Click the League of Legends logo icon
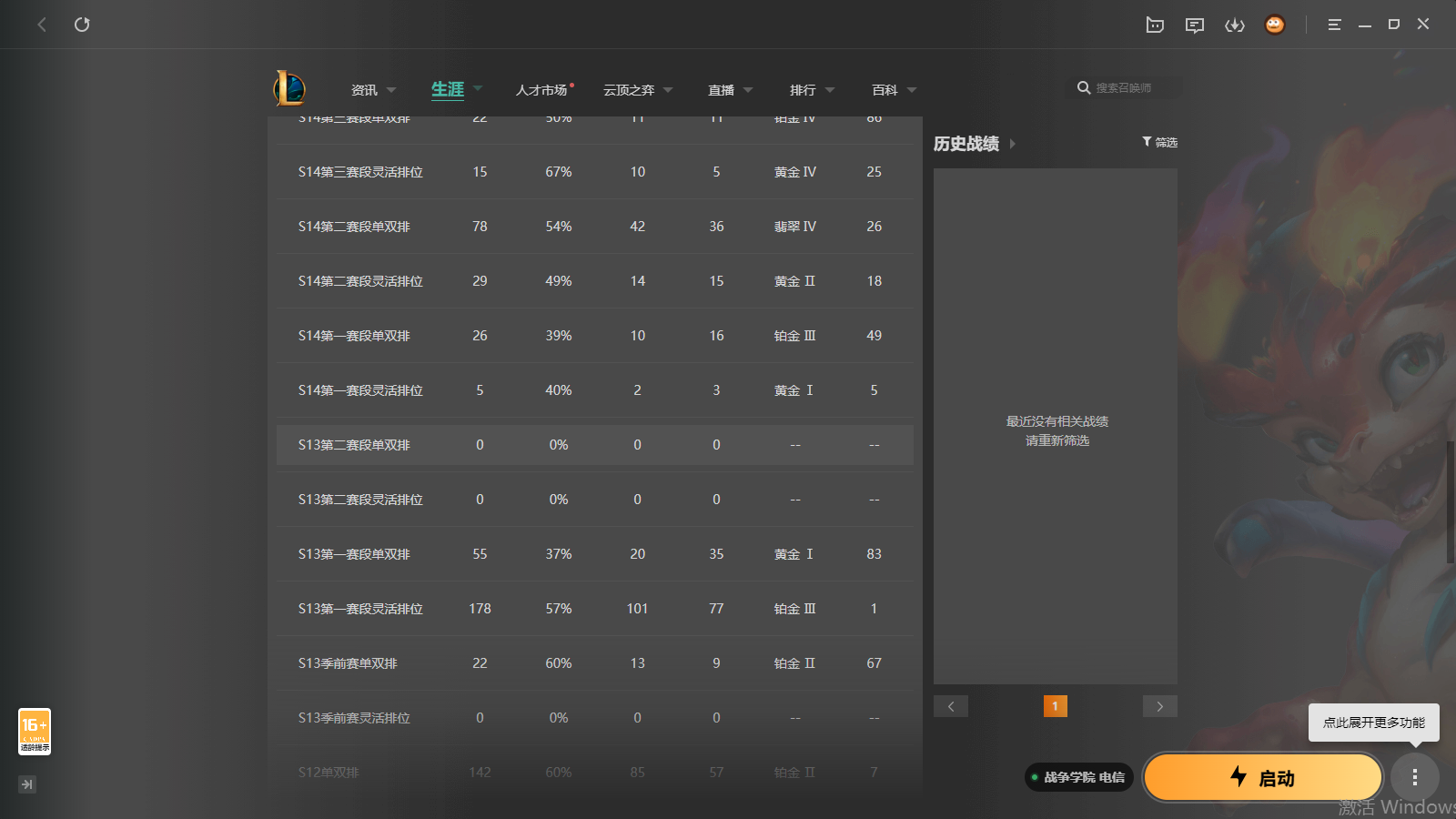 tap(289, 88)
